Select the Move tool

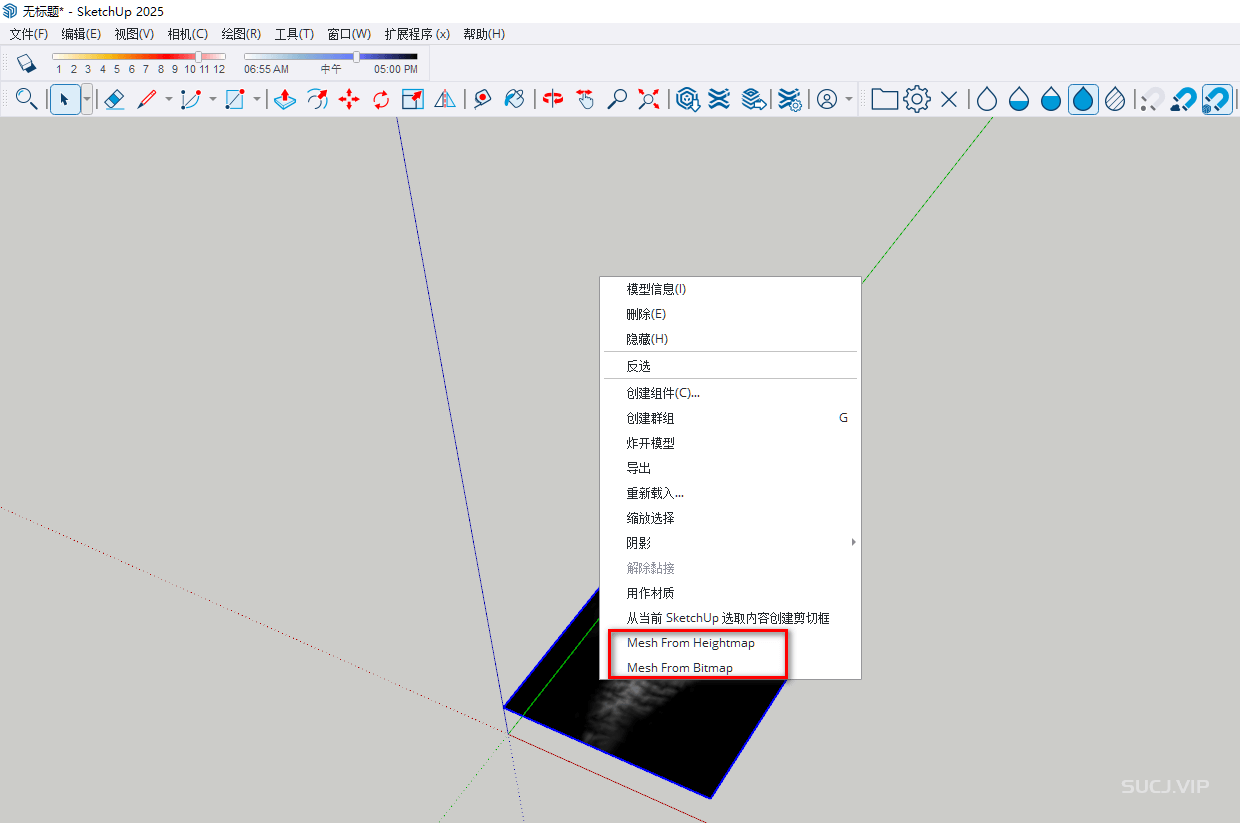tap(349, 99)
